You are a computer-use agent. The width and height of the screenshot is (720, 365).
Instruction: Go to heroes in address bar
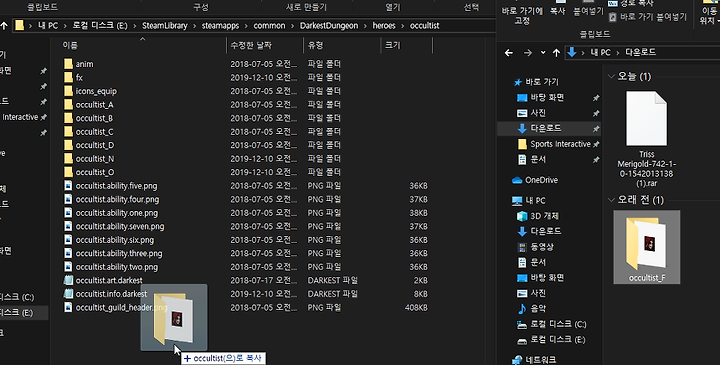click(x=384, y=26)
